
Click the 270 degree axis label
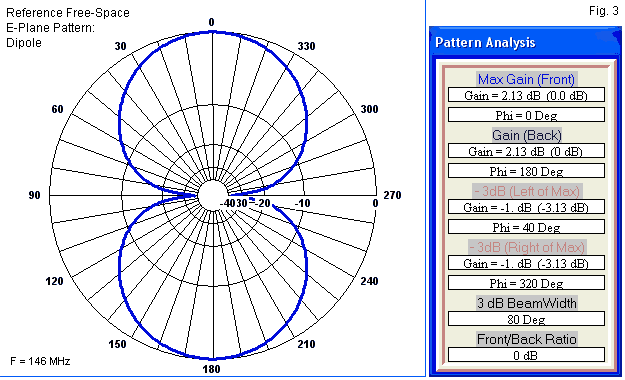point(392,195)
